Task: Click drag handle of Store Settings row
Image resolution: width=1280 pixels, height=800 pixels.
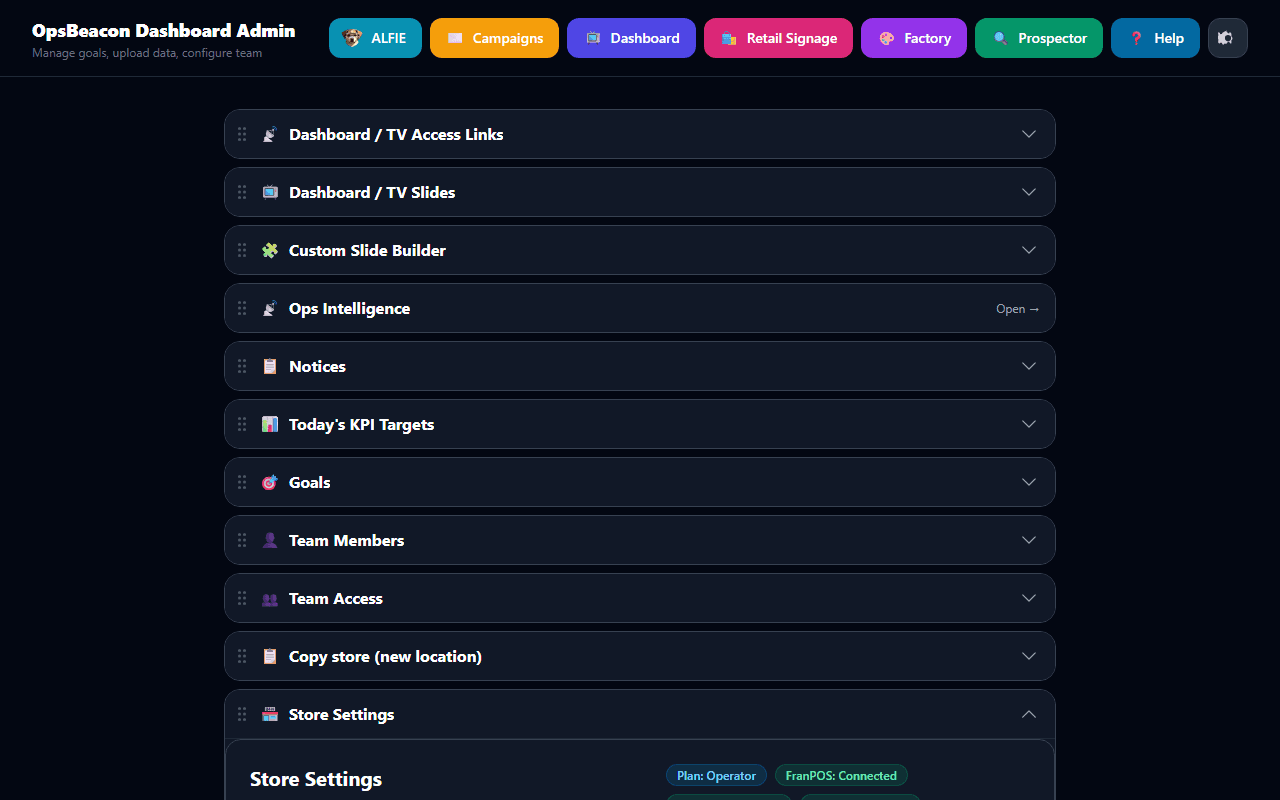Action: tap(242, 714)
